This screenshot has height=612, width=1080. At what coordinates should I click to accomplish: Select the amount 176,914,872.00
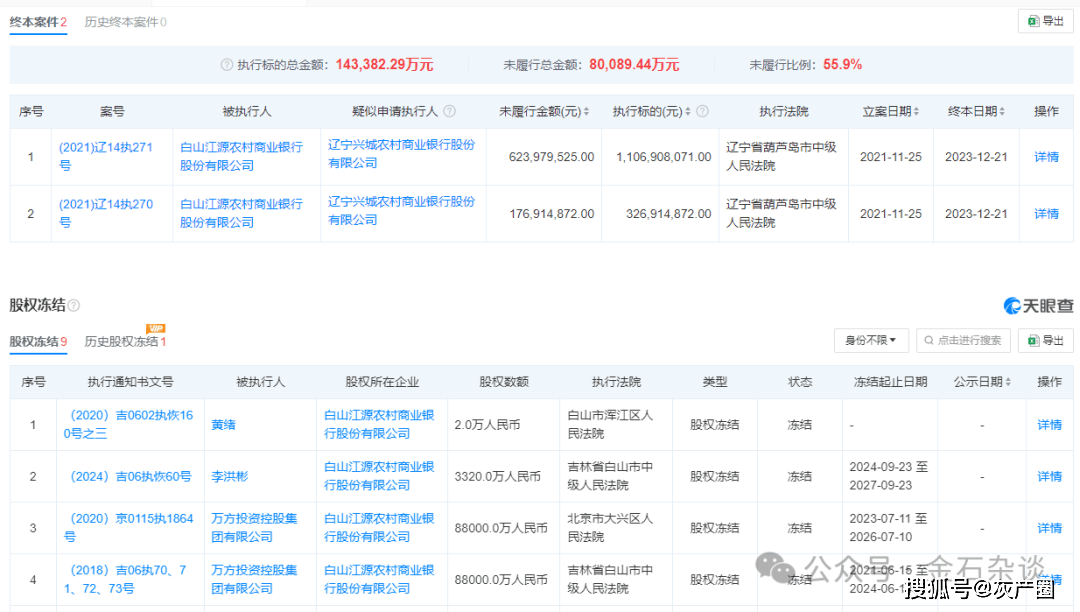tap(551, 214)
